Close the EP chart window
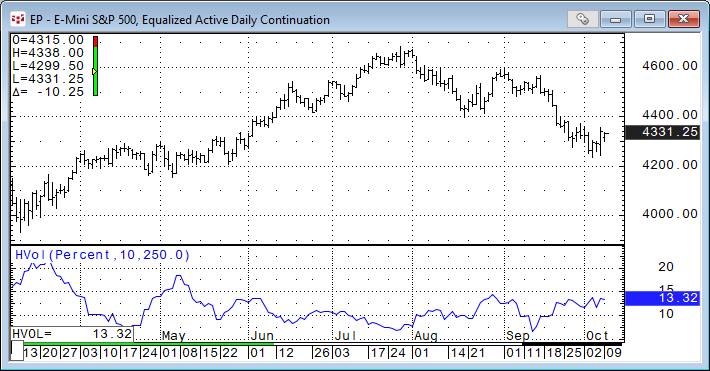 (684, 19)
